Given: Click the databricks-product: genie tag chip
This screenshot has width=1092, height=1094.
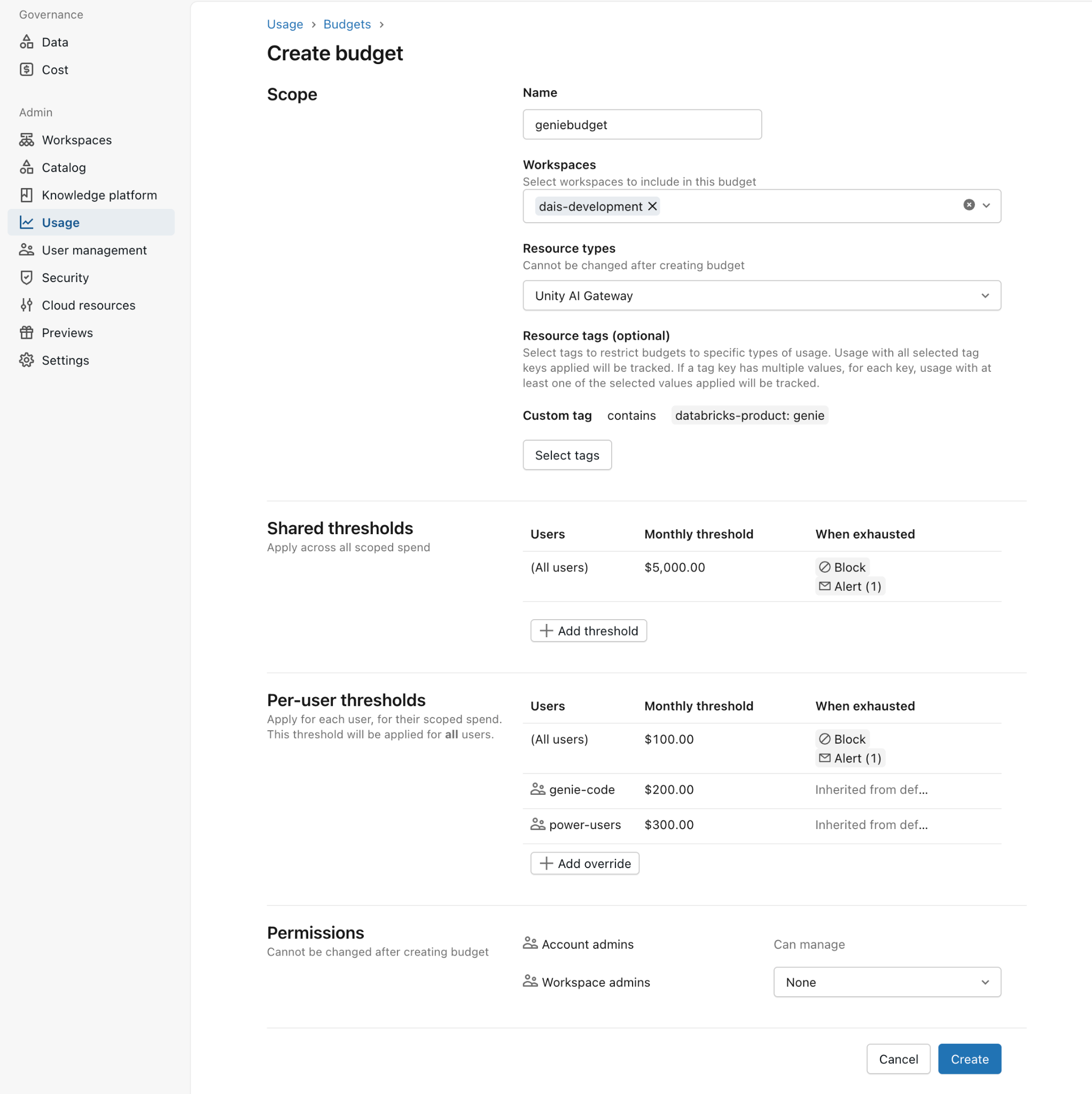Looking at the screenshot, I should [x=750, y=415].
